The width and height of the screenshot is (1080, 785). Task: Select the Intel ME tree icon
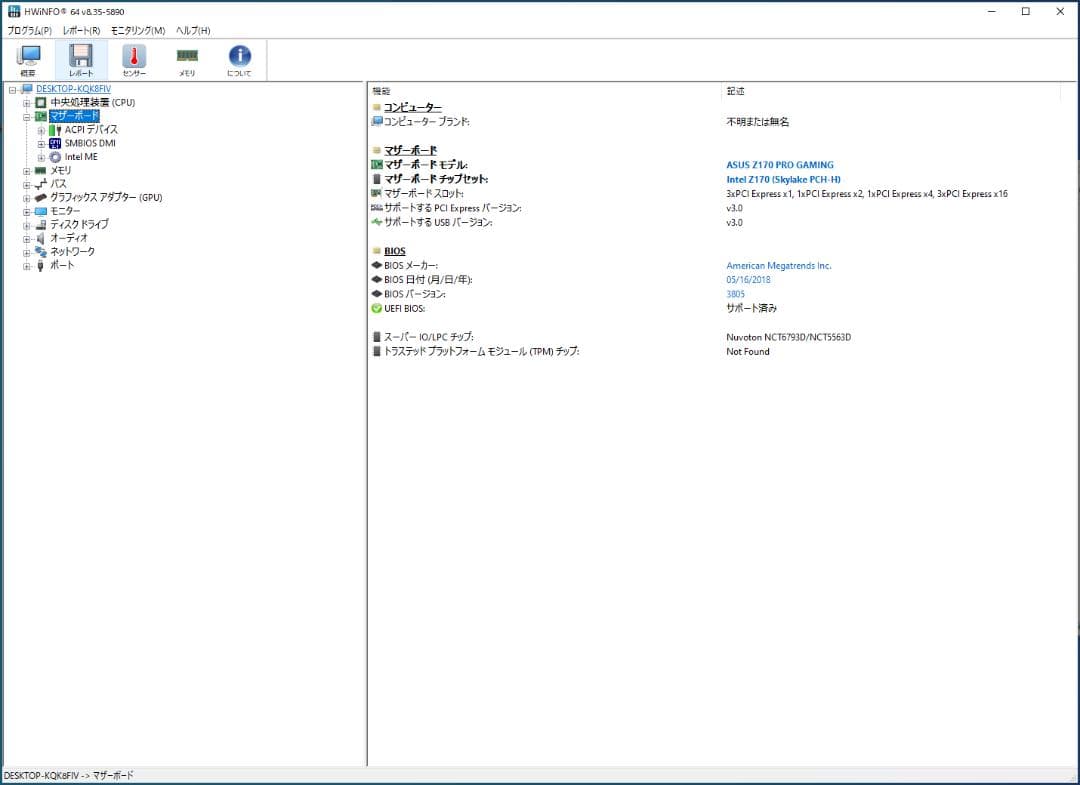point(56,157)
